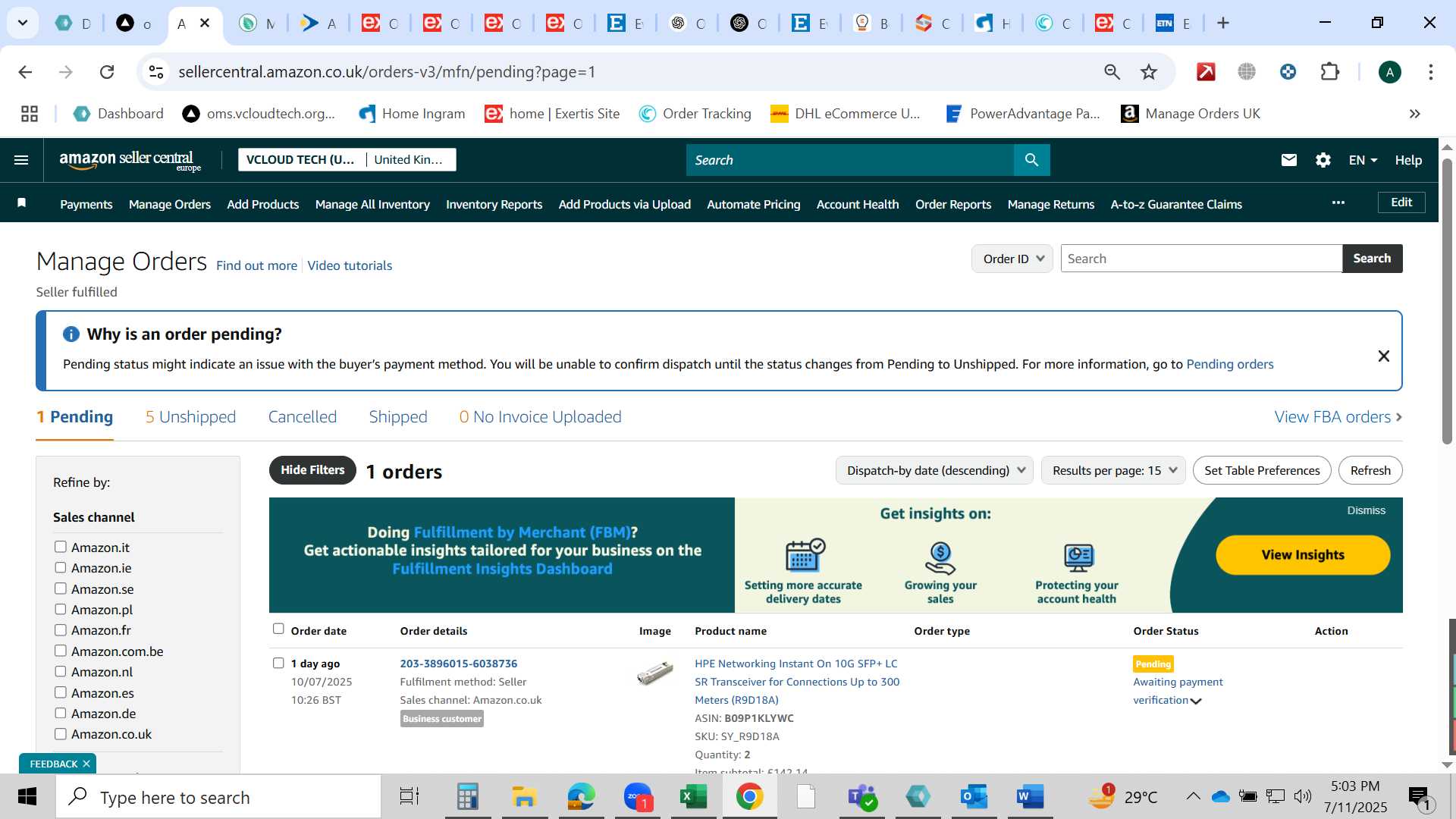Open Manage All Inventory in nav bar

(x=372, y=204)
